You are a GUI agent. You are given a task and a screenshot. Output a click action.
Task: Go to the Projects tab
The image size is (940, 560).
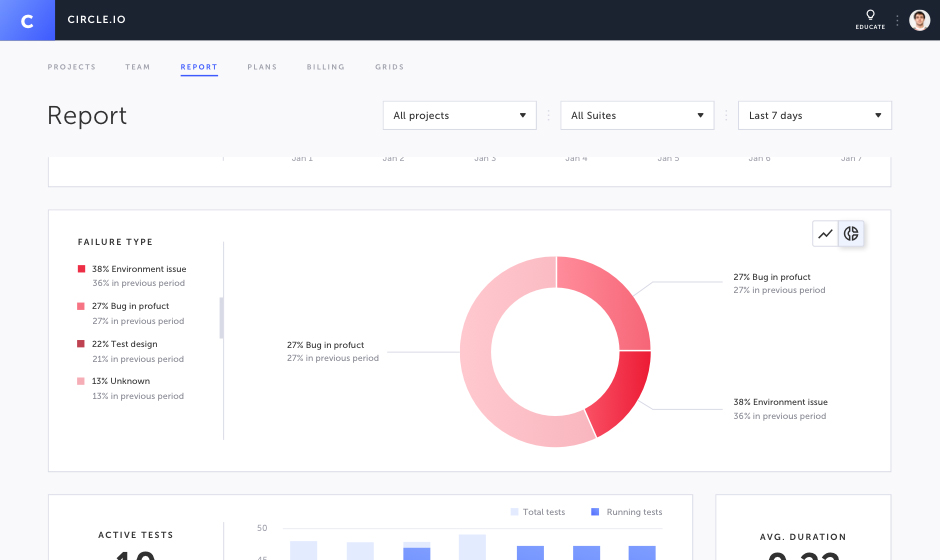click(71, 67)
